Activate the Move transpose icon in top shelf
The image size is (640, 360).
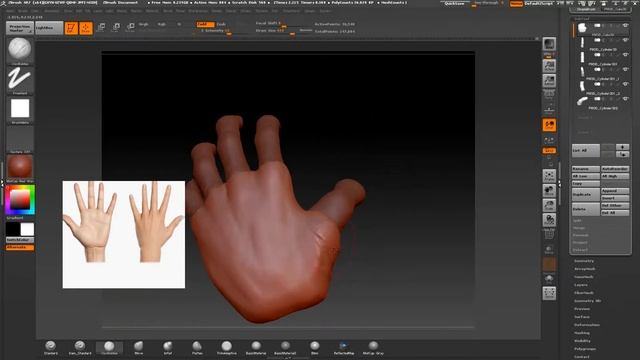point(101,28)
